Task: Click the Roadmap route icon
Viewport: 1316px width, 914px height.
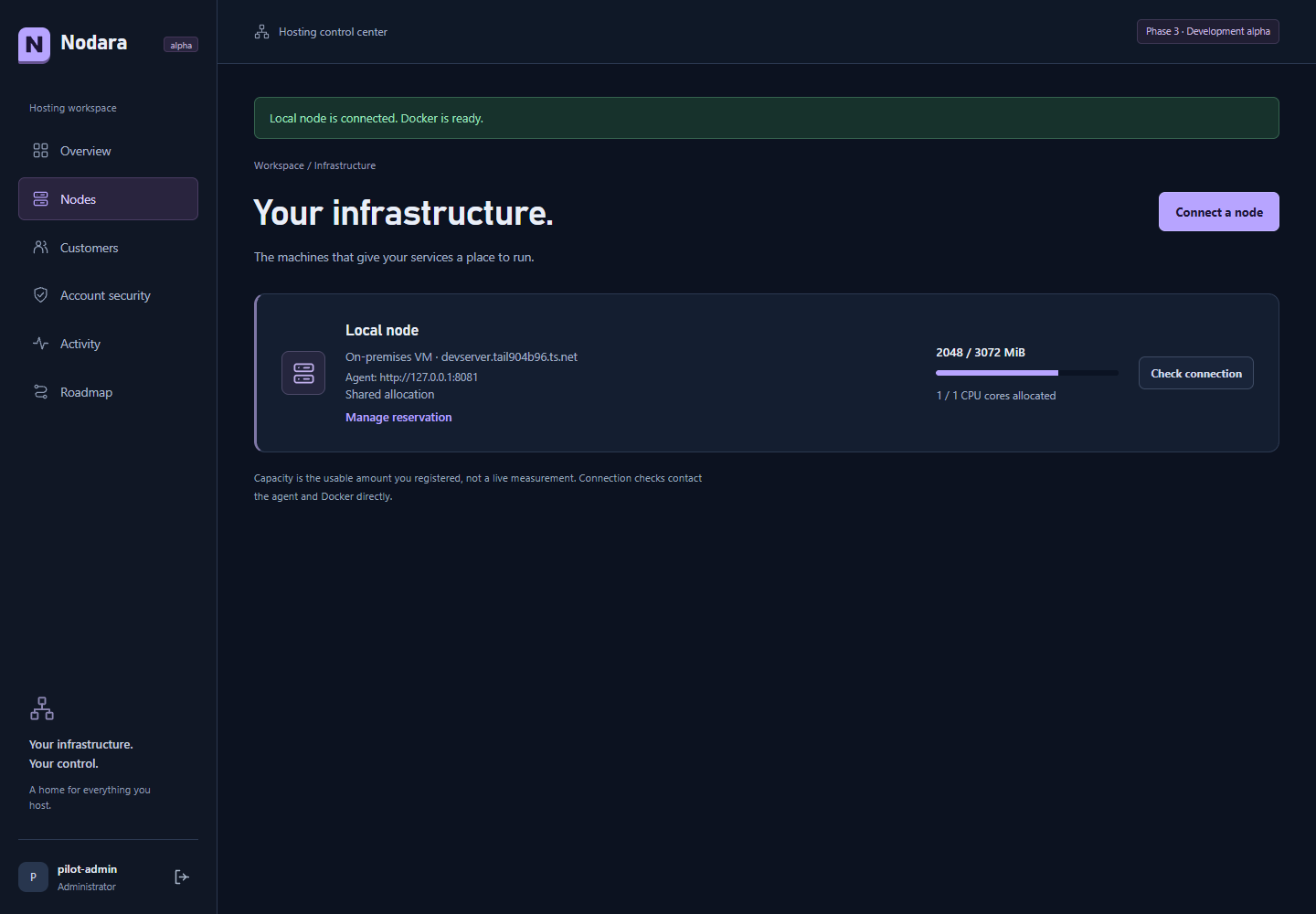Action: point(40,392)
